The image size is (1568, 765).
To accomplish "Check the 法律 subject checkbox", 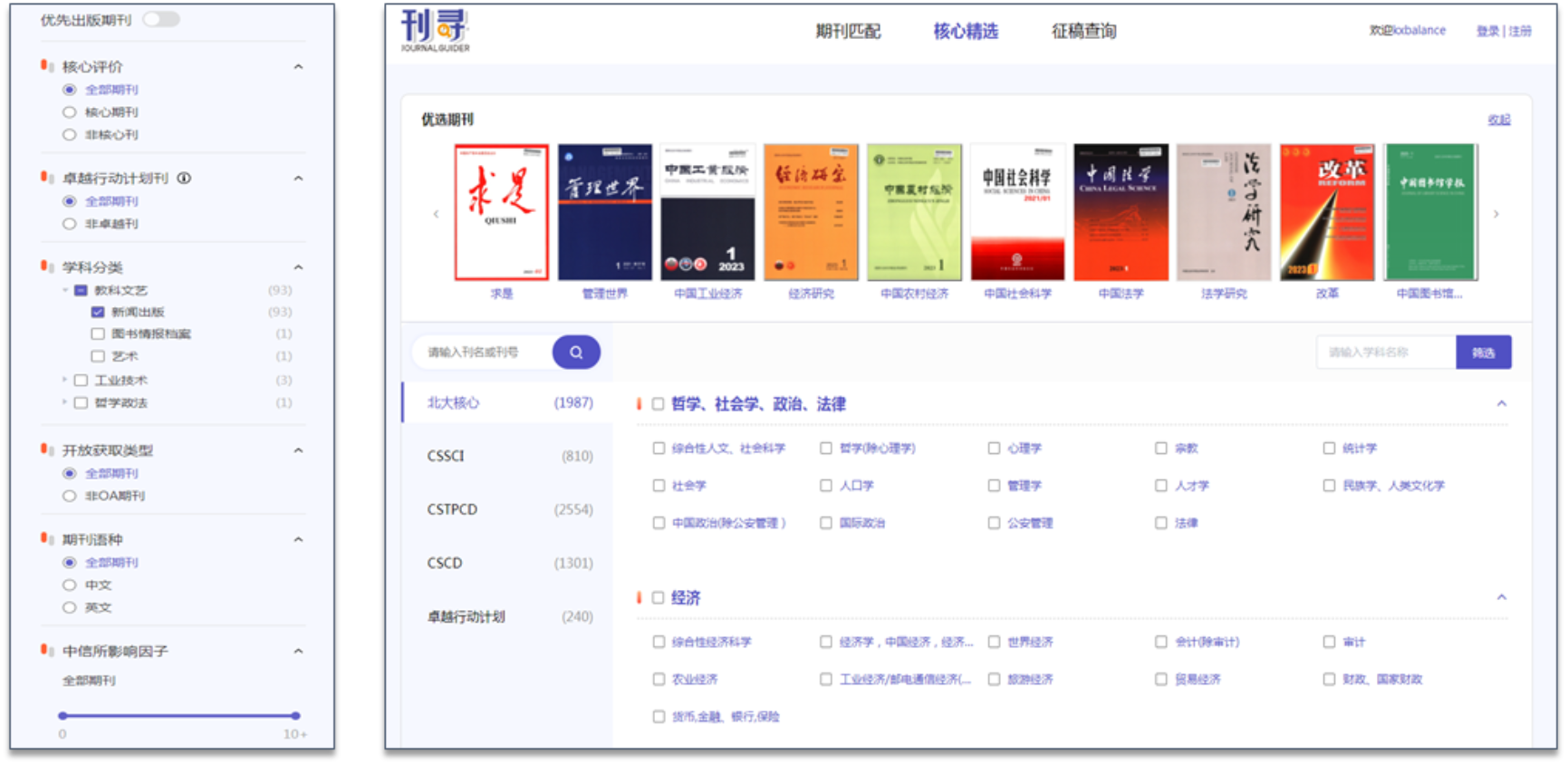I will [x=1160, y=523].
